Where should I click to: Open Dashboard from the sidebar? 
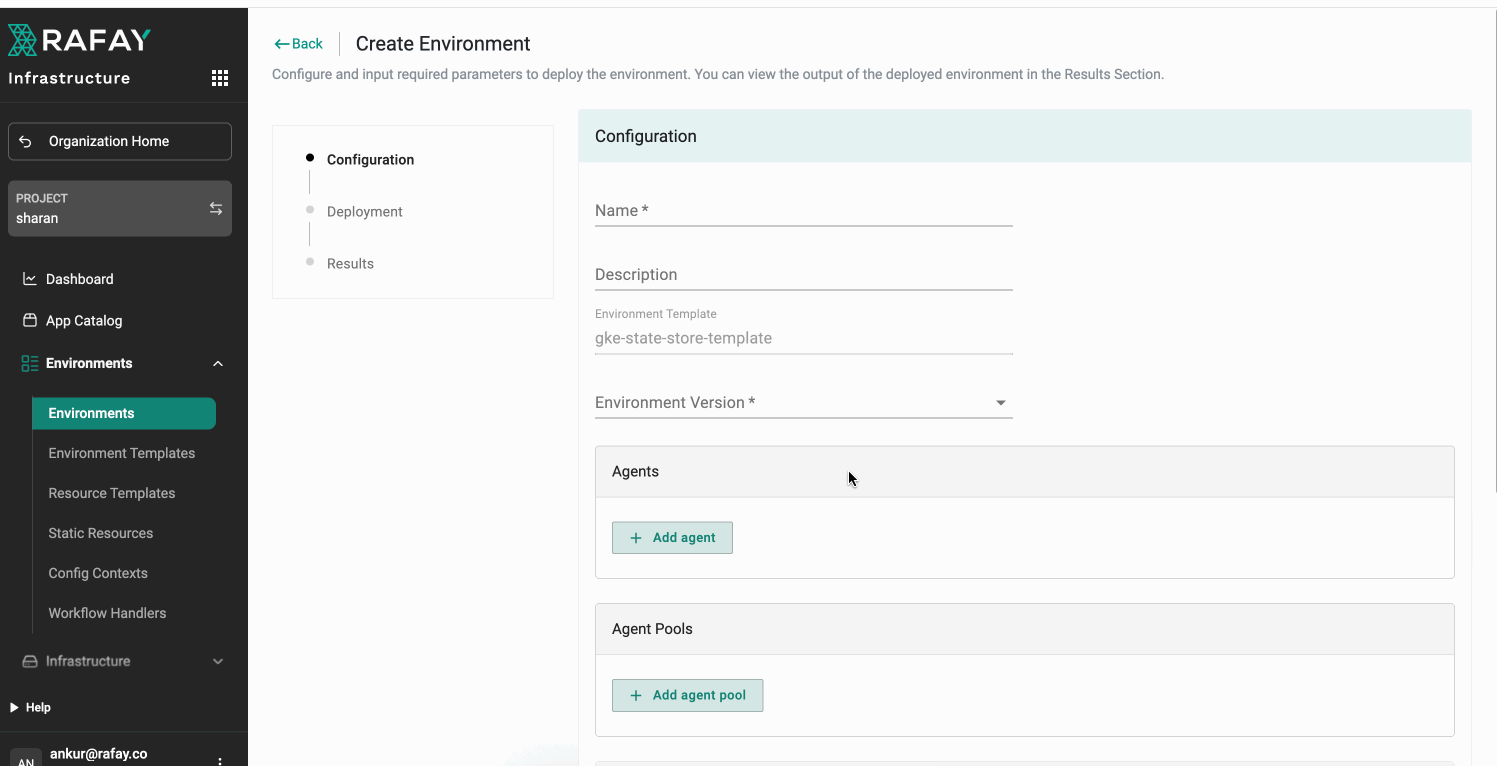[79, 279]
